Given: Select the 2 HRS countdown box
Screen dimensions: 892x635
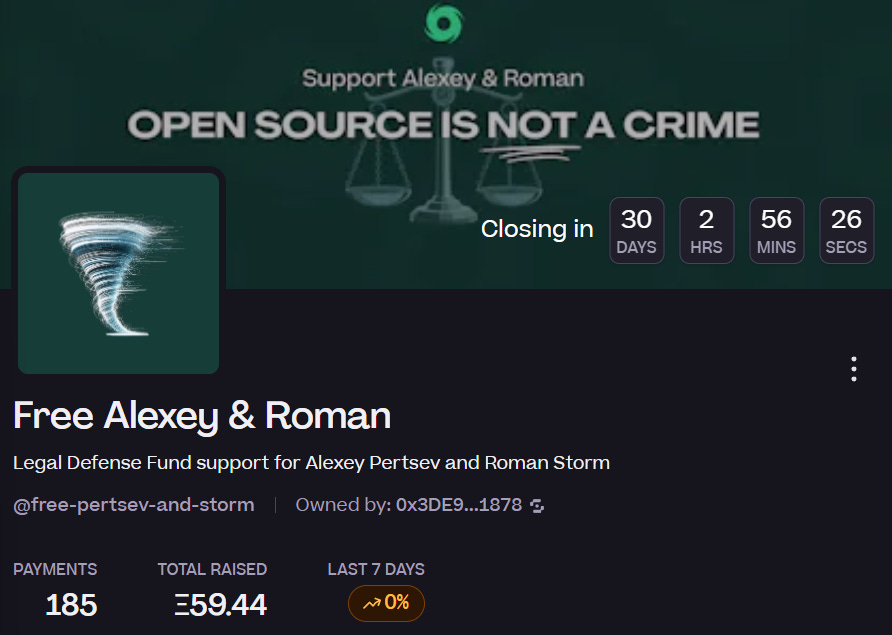Looking at the screenshot, I should click(x=707, y=230).
